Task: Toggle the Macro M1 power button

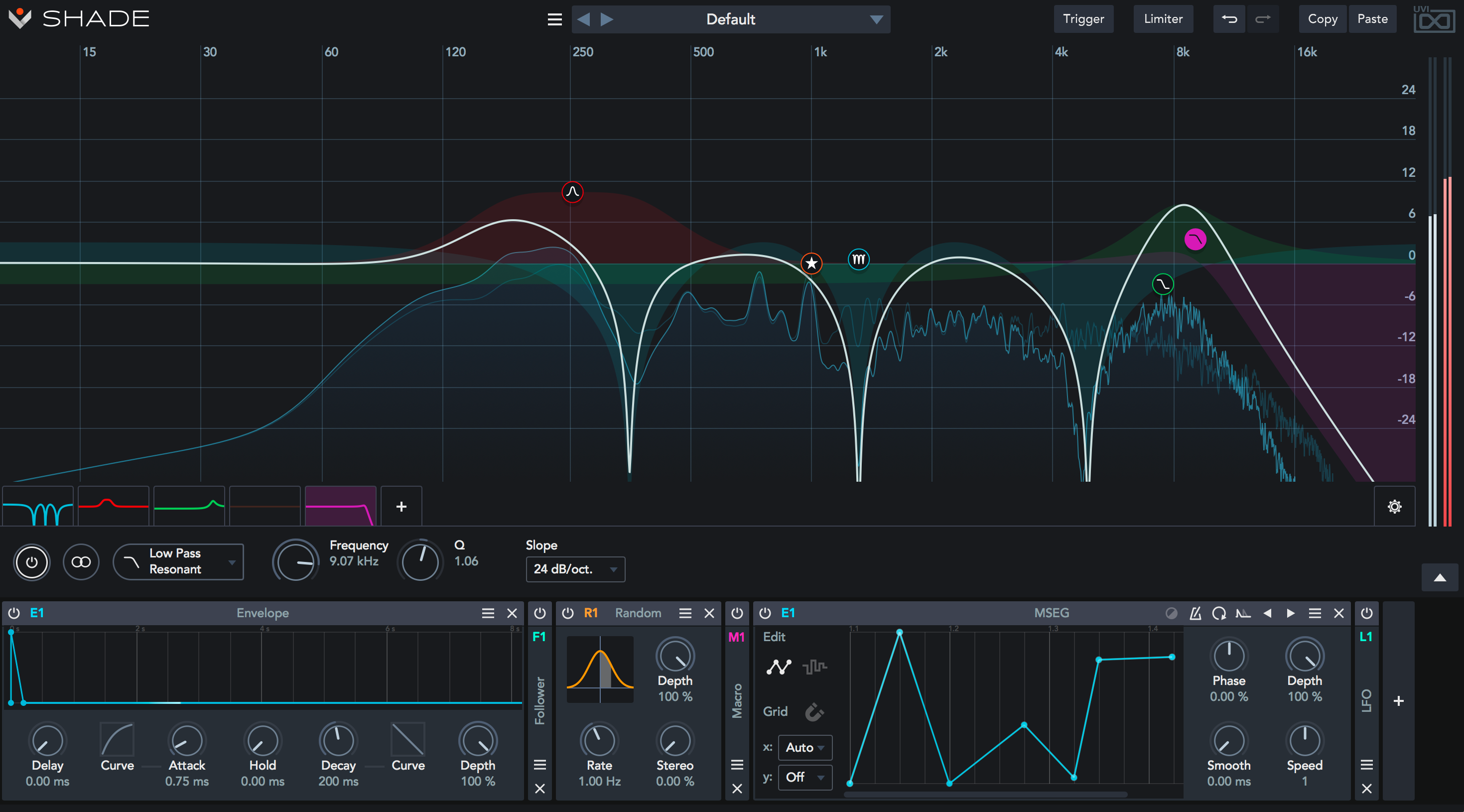Action: [737, 613]
